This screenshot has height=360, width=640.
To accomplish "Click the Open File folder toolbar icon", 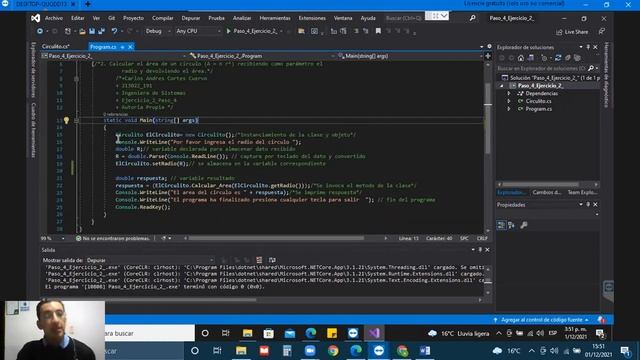I will [x=82, y=31].
